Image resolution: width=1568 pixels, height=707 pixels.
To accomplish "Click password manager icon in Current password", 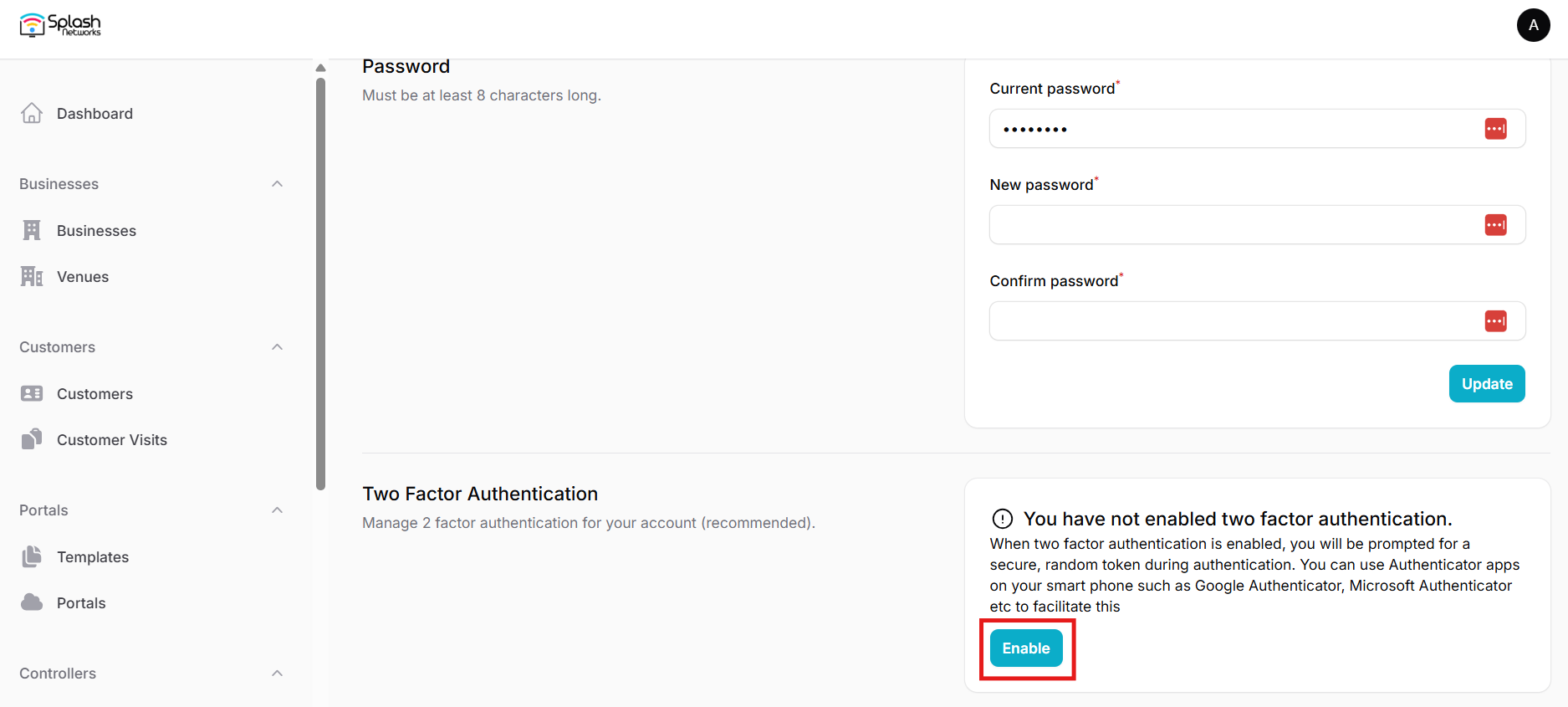I will point(1495,129).
